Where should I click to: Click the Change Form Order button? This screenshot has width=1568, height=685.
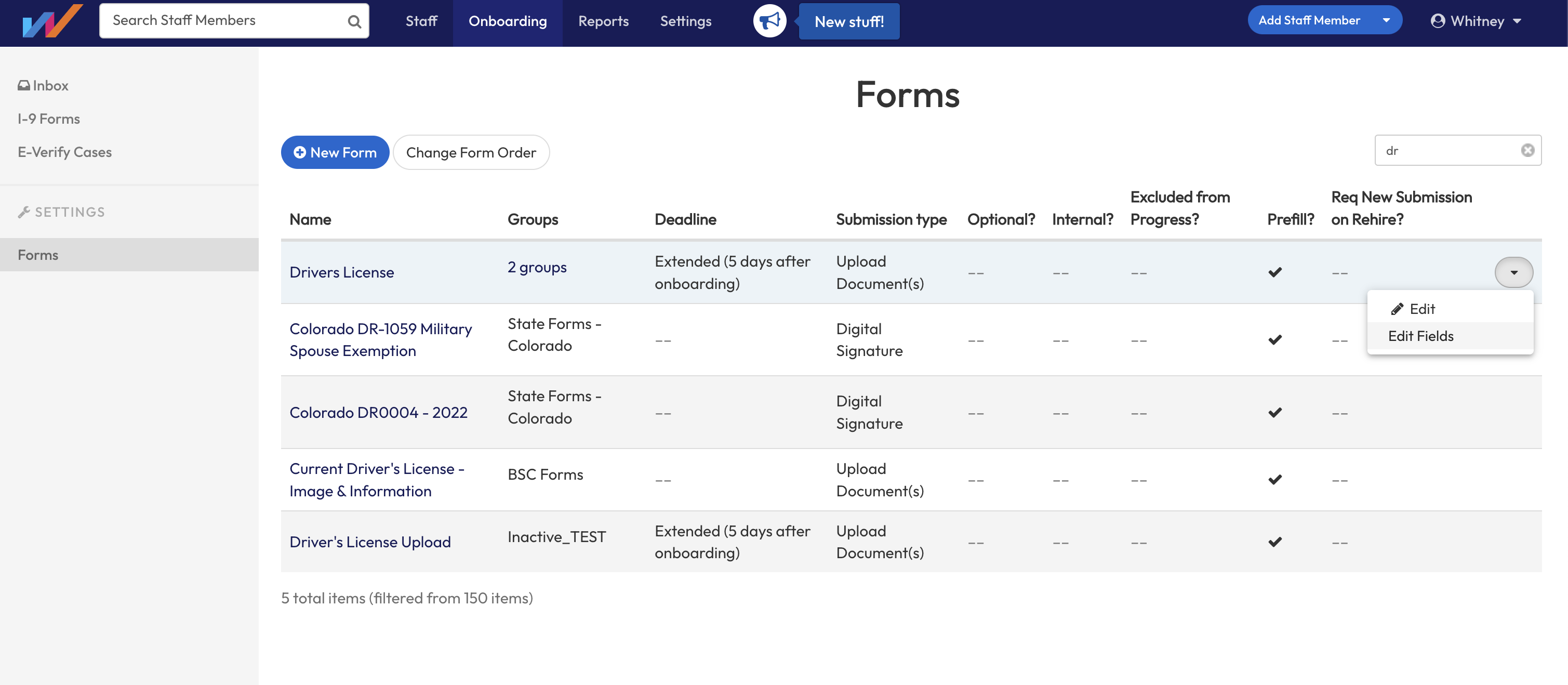coord(471,152)
